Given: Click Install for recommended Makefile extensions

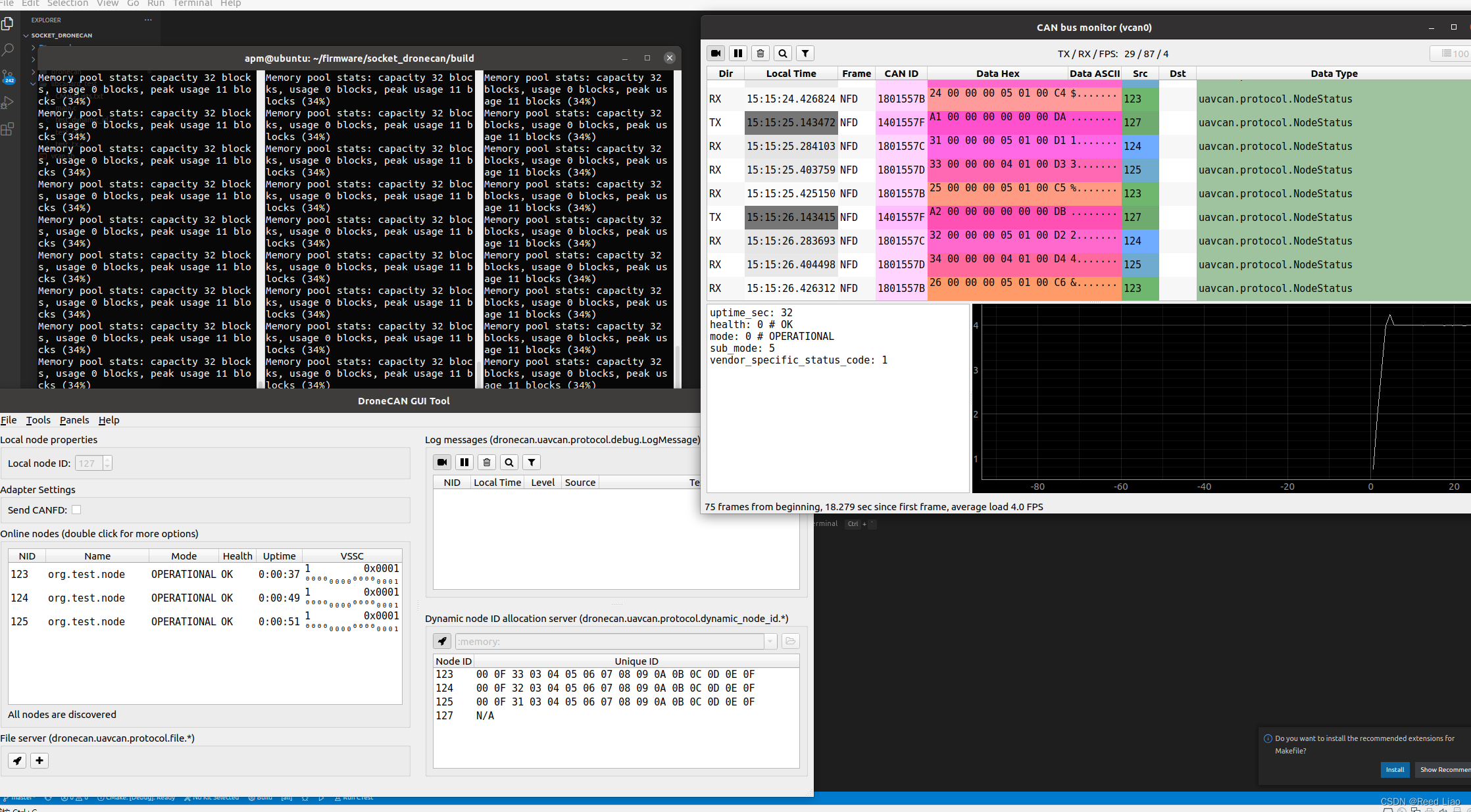Looking at the screenshot, I should [1394, 770].
